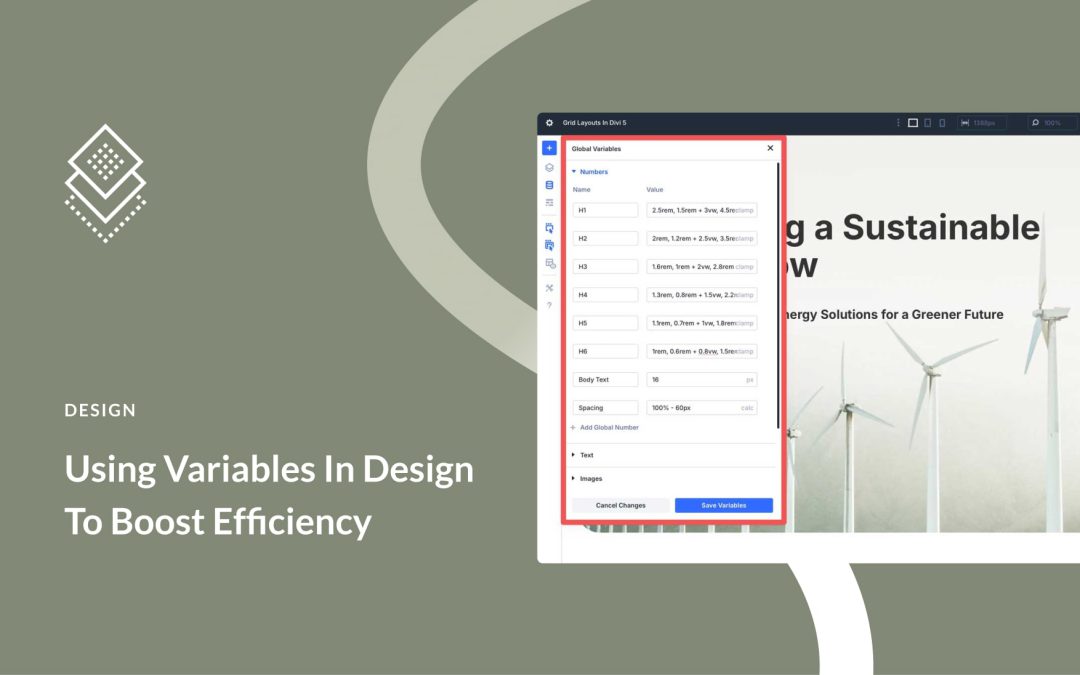Open the three-dot more options menu
Screen dimensions: 1080x675
pyautogui.click(x=897, y=123)
